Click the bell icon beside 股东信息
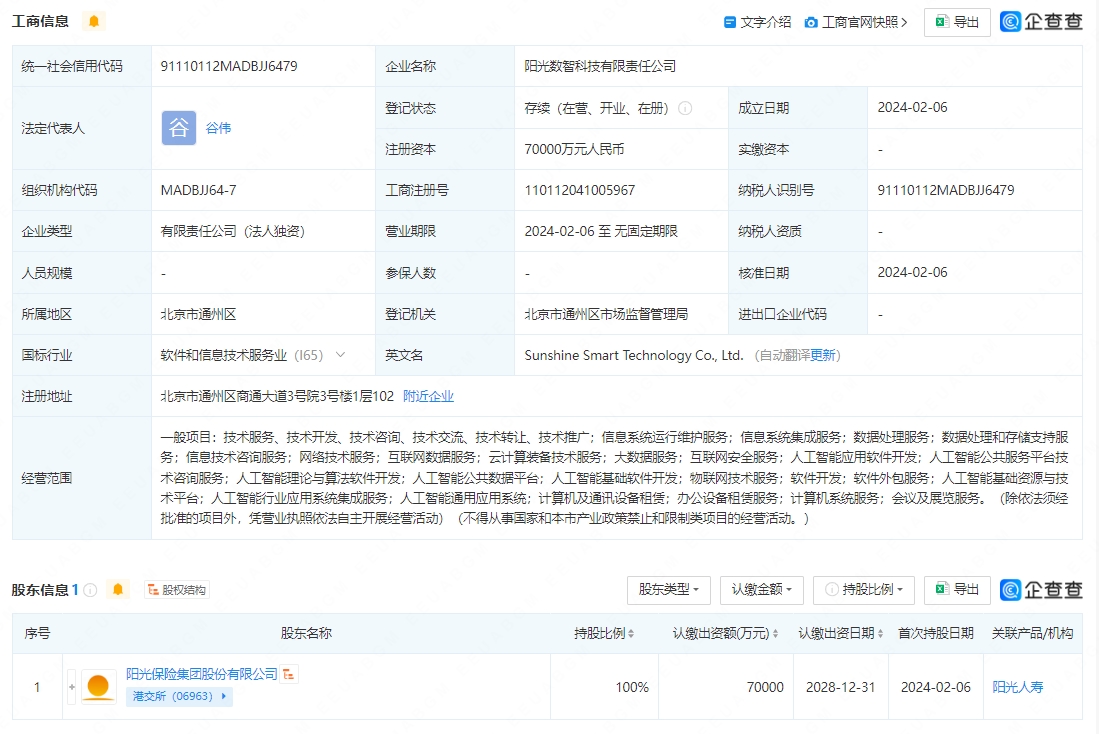 coord(116,589)
